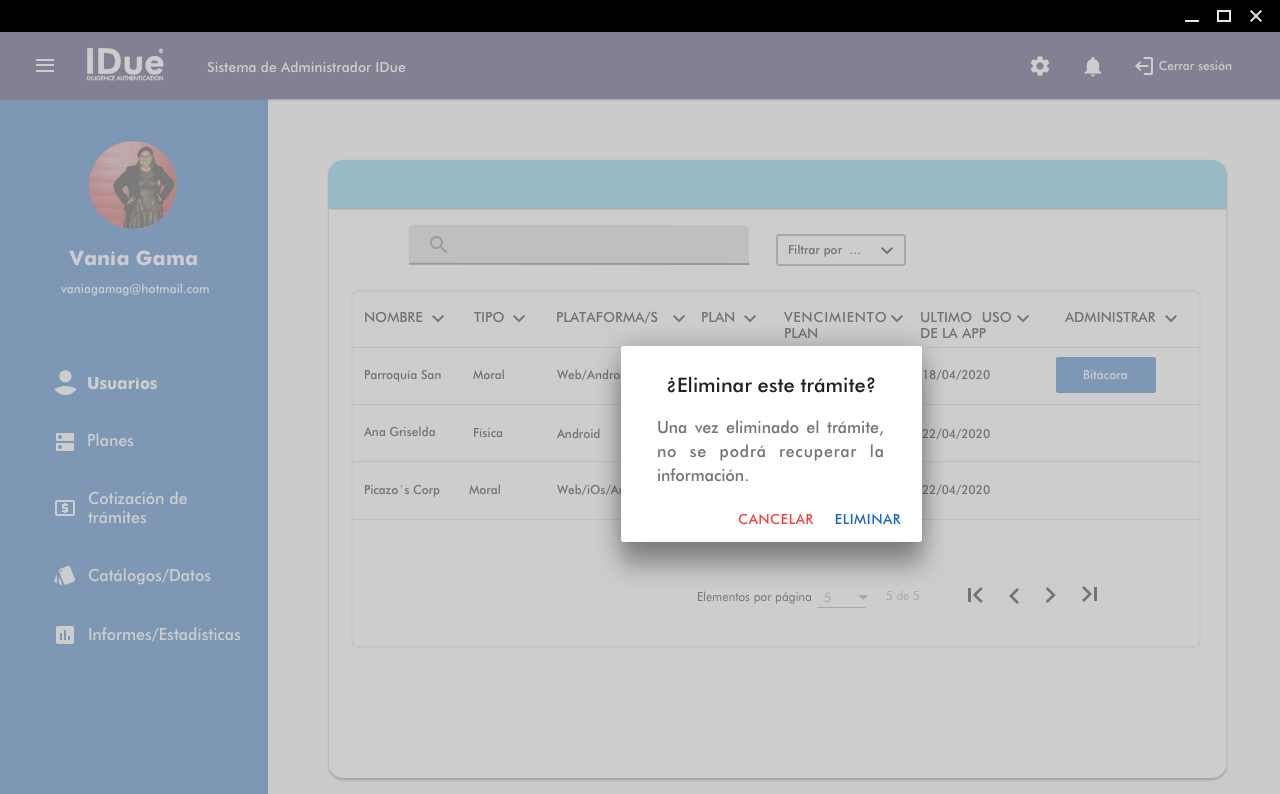Click the notifications bell icon
This screenshot has width=1280, height=794.
pos(1093,67)
